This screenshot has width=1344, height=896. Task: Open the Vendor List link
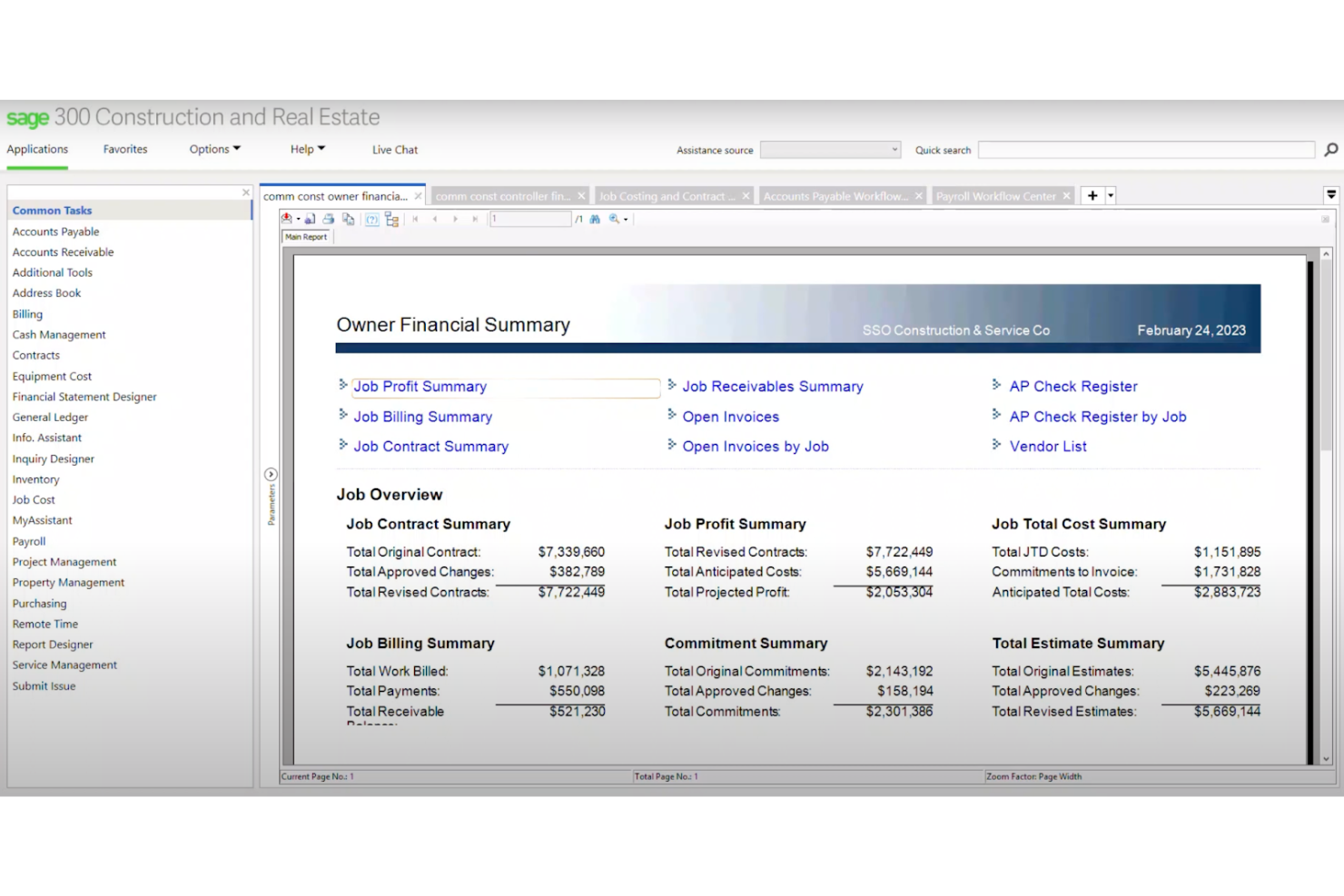(x=1048, y=447)
